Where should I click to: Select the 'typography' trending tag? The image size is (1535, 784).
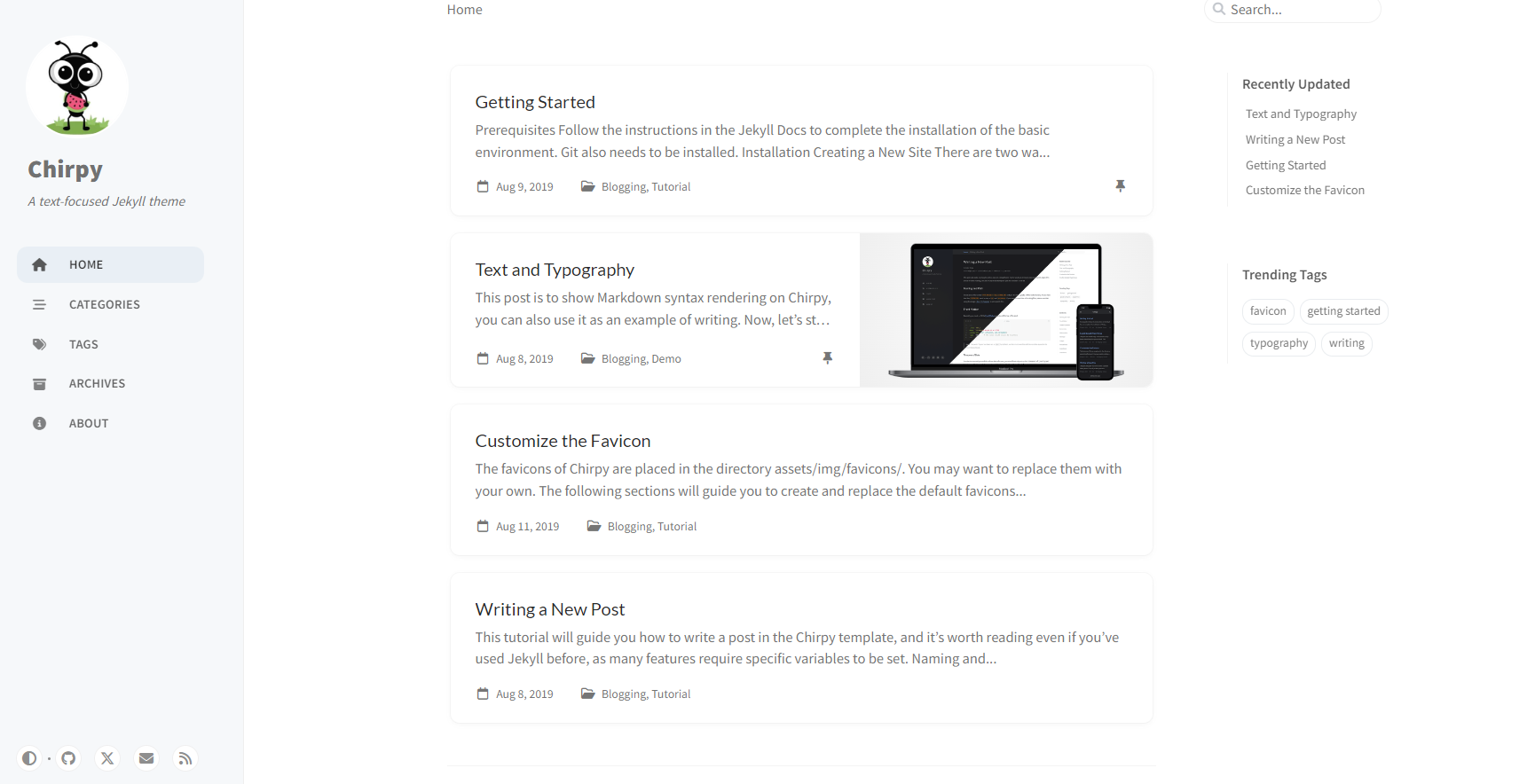1279,343
